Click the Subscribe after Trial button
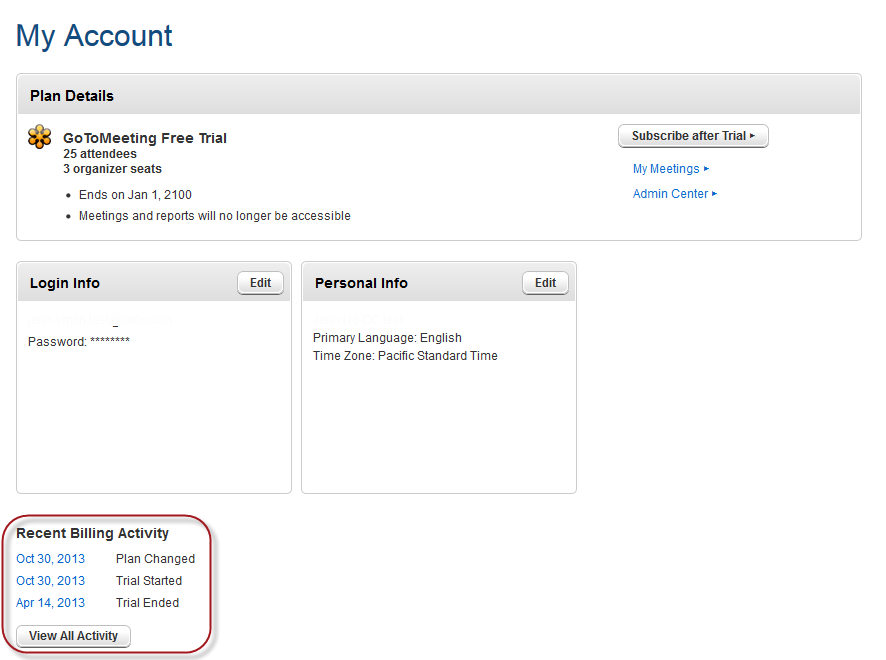The image size is (886, 660). 693,136
